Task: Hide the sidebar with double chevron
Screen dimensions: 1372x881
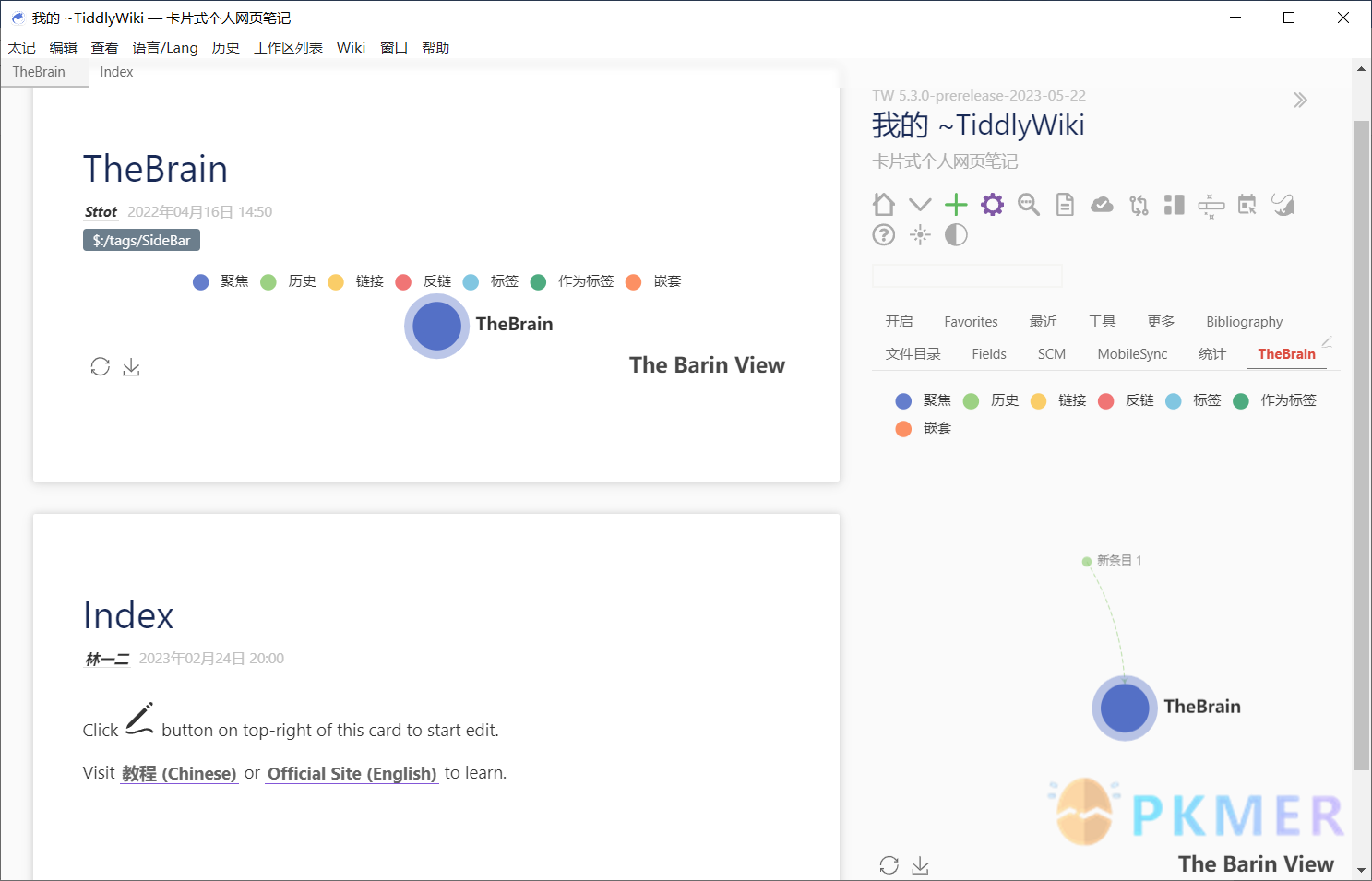Action: [1300, 100]
